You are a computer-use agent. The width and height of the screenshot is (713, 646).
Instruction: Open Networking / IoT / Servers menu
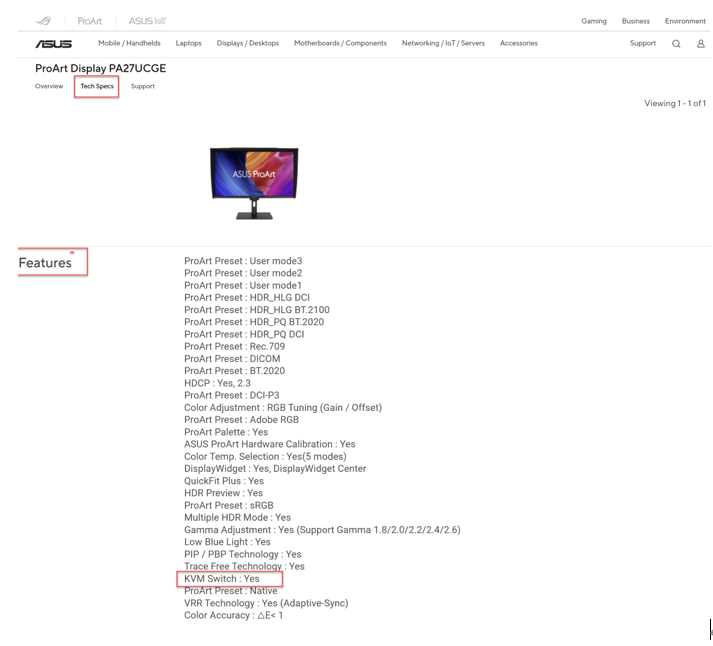coord(443,43)
